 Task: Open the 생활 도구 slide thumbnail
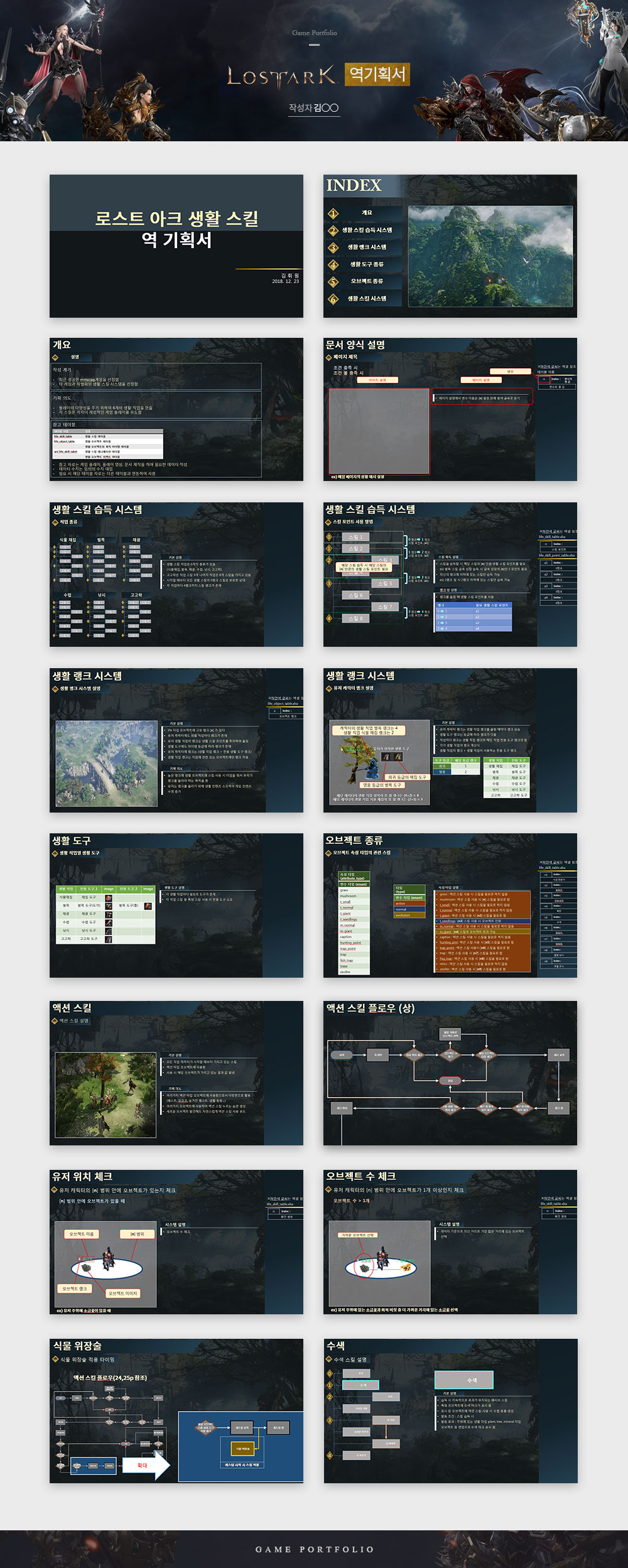click(x=176, y=906)
